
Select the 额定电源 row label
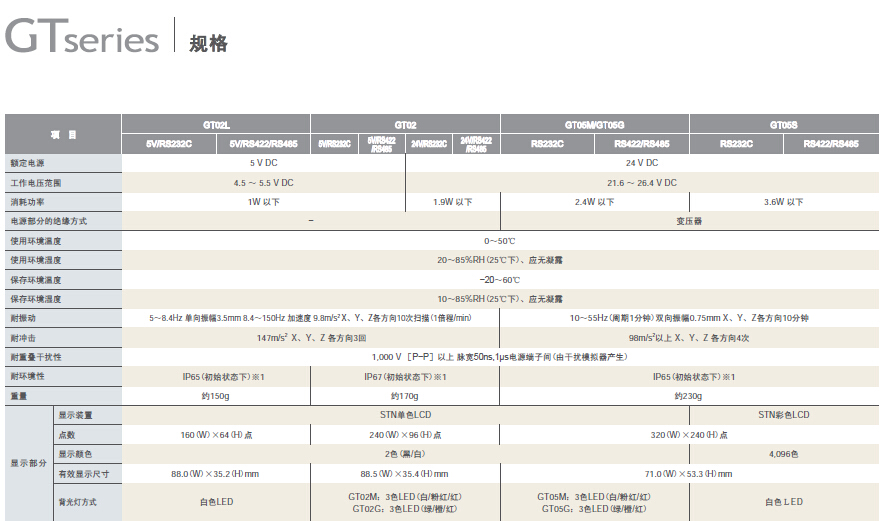coord(28,162)
